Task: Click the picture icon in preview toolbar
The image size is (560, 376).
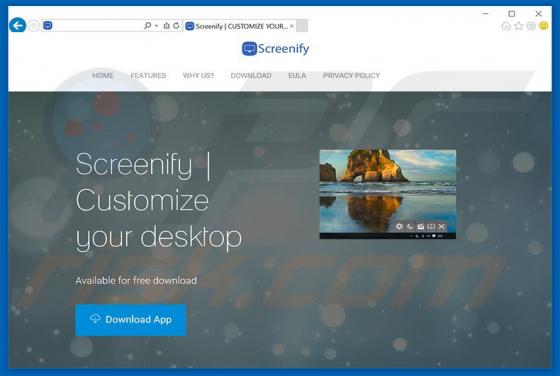Action: pyautogui.click(x=420, y=226)
